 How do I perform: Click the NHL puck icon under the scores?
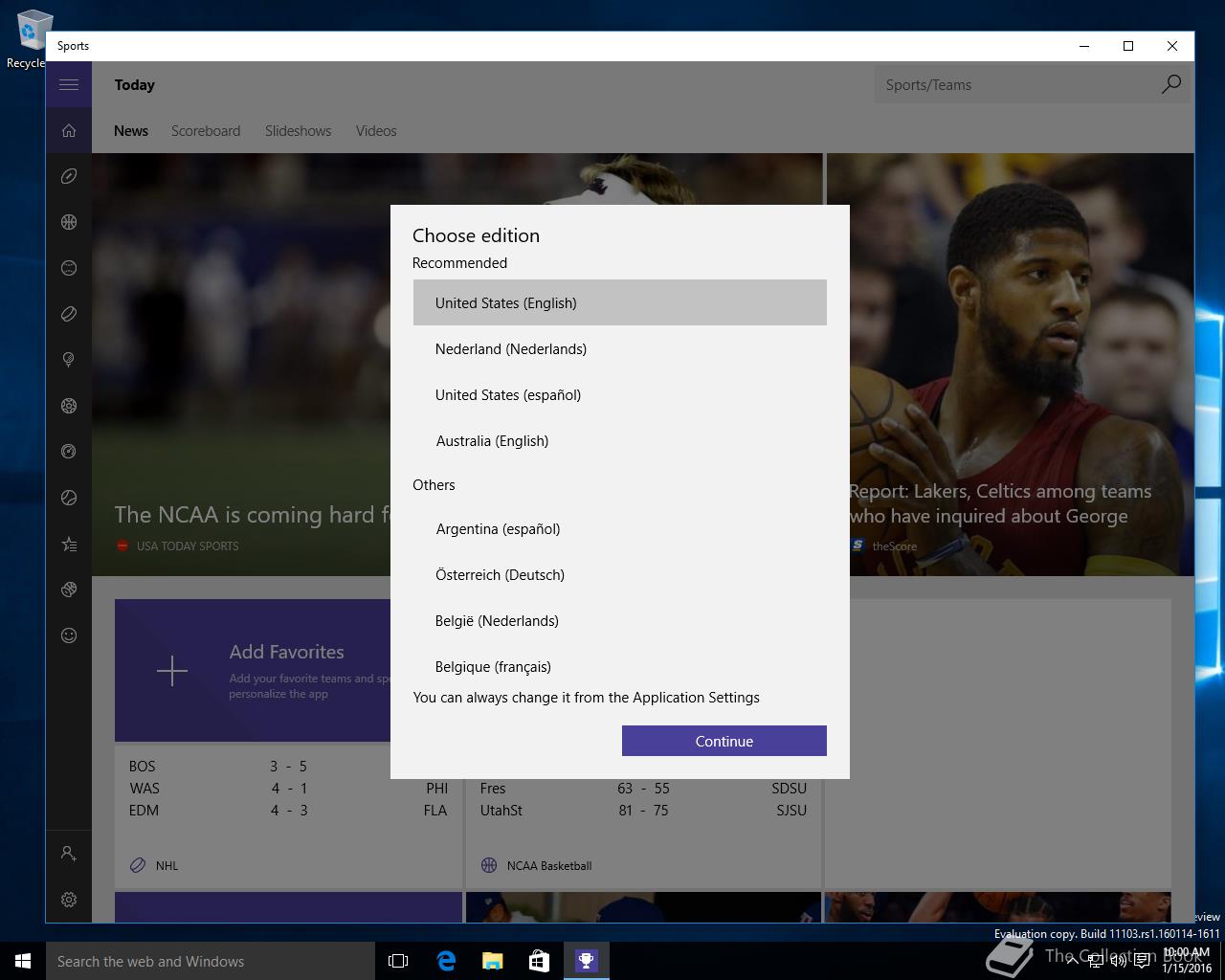pyautogui.click(x=138, y=865)
